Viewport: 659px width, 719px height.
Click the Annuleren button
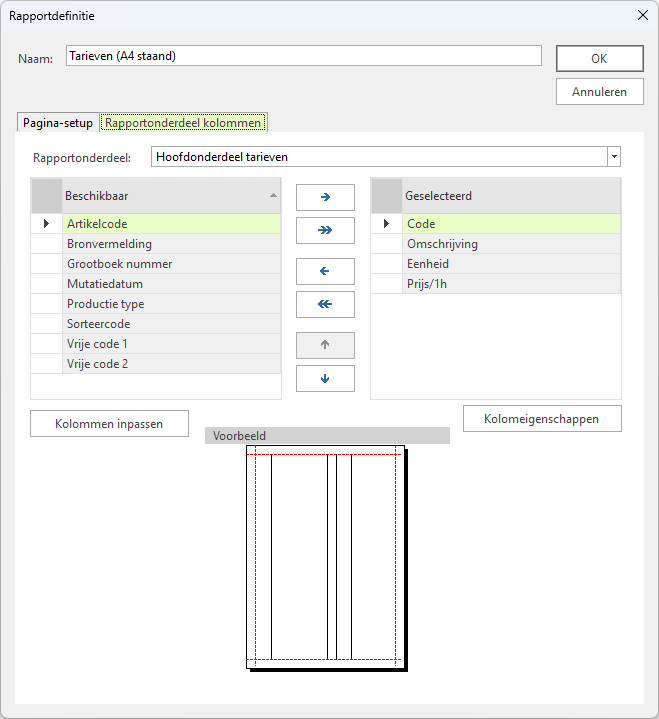point(599,91)
